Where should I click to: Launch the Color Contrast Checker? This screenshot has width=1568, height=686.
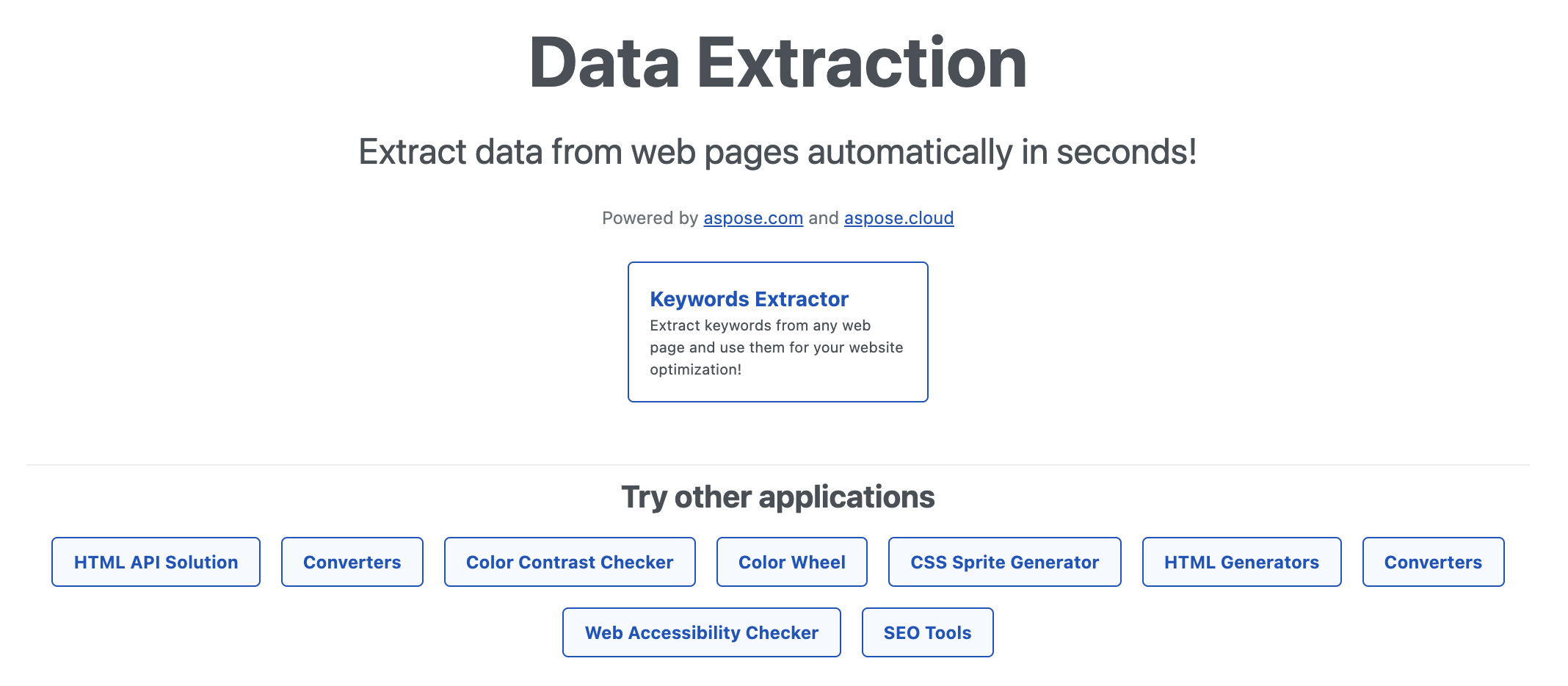tap(569, 562)
